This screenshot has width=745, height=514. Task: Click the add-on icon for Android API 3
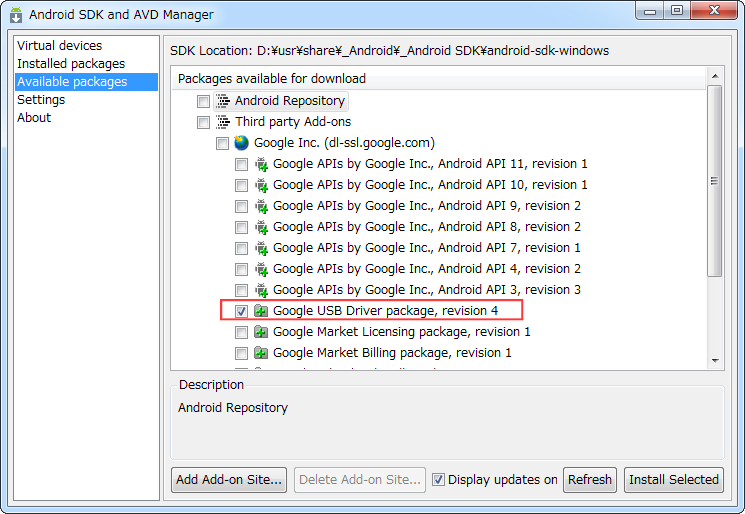261,290
